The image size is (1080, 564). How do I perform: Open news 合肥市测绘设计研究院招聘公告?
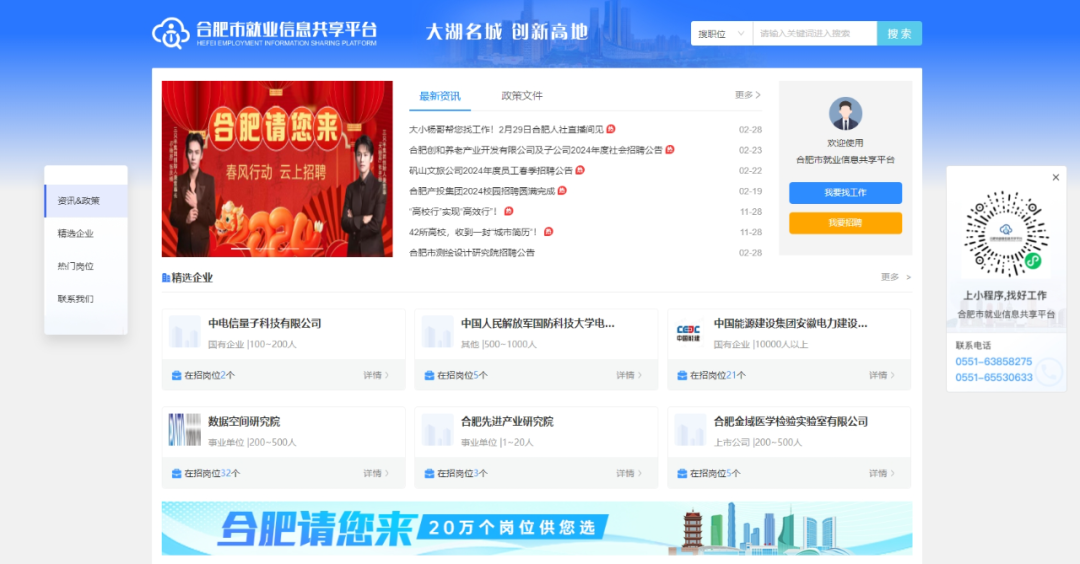click(472, 253)
